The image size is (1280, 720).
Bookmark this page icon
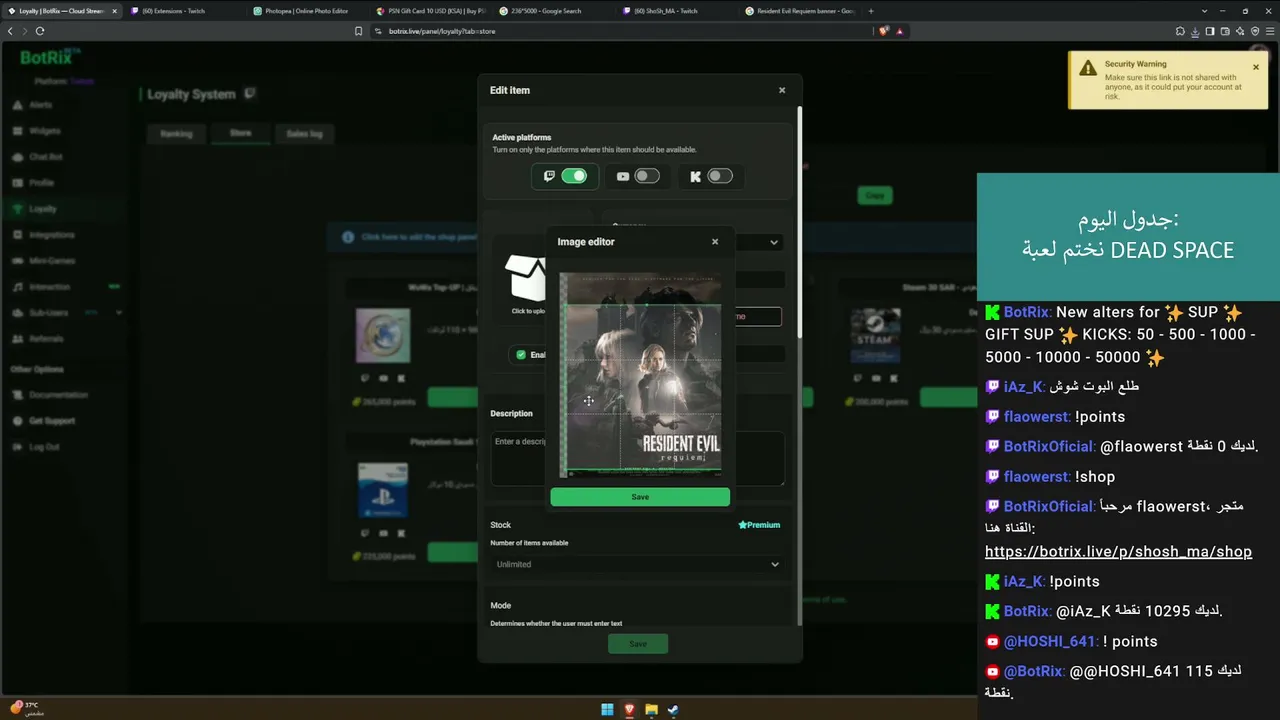tap(359, 31)
